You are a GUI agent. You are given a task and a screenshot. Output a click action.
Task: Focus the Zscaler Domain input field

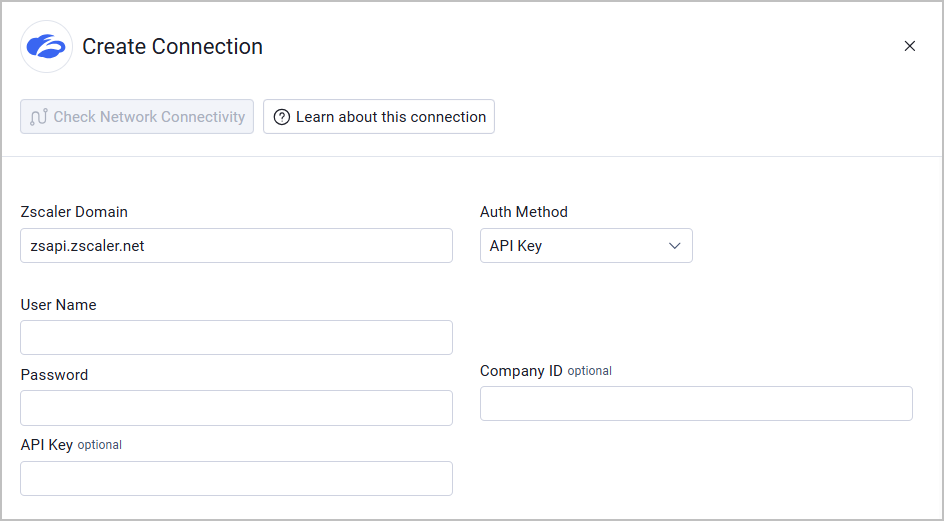tap(237, 246)
